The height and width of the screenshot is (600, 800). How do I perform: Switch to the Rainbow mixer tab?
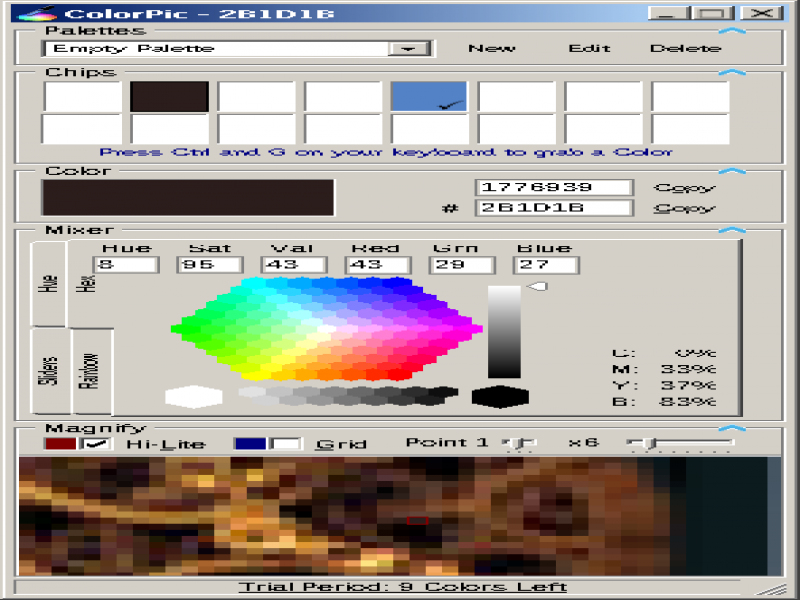[92, 371]
